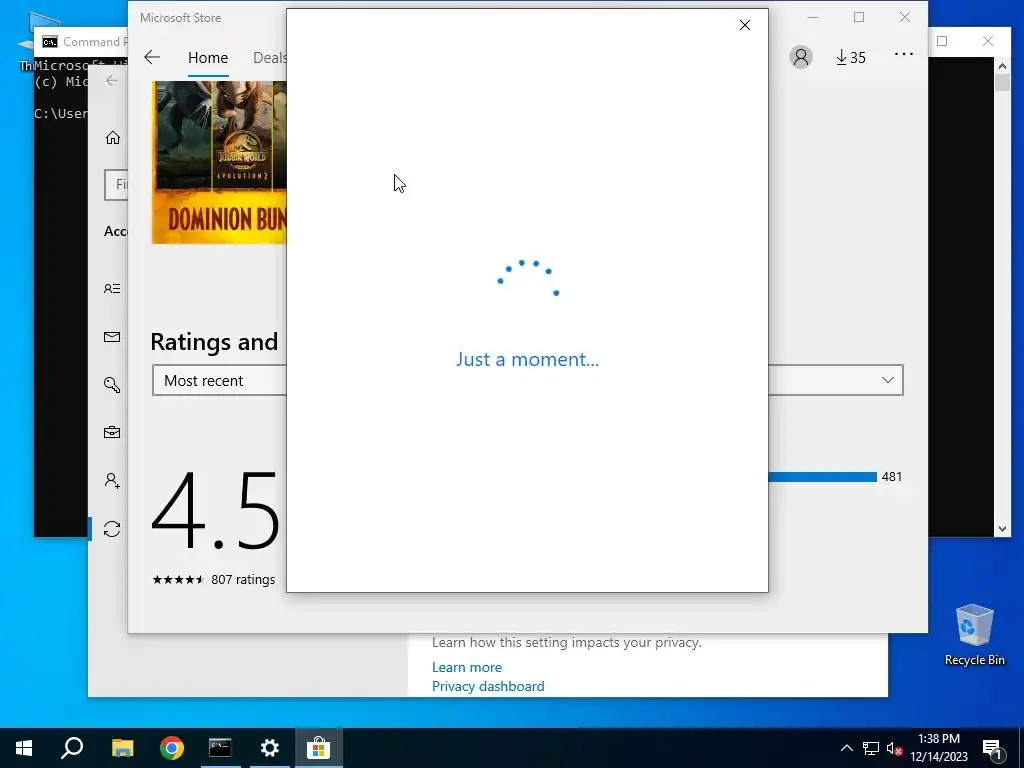
Task: Close the Just a moment dialog
Action: pyautogui.click(x=744, y=25)
